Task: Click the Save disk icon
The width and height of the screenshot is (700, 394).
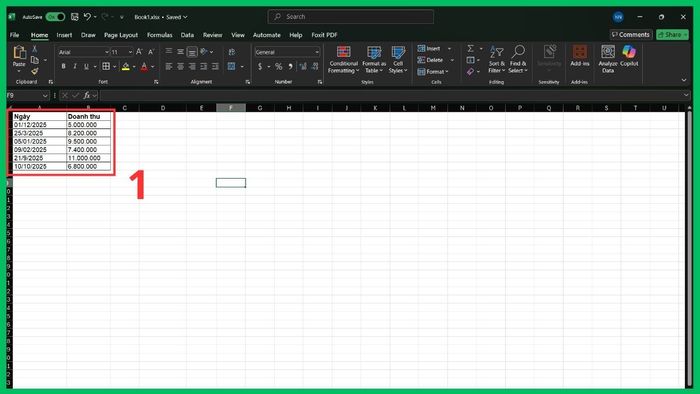Action: click(x=75, y=17)
